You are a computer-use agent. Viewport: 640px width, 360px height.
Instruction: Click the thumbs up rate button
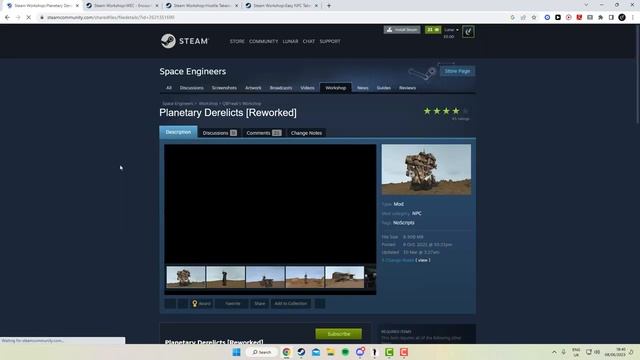(170, 304)
